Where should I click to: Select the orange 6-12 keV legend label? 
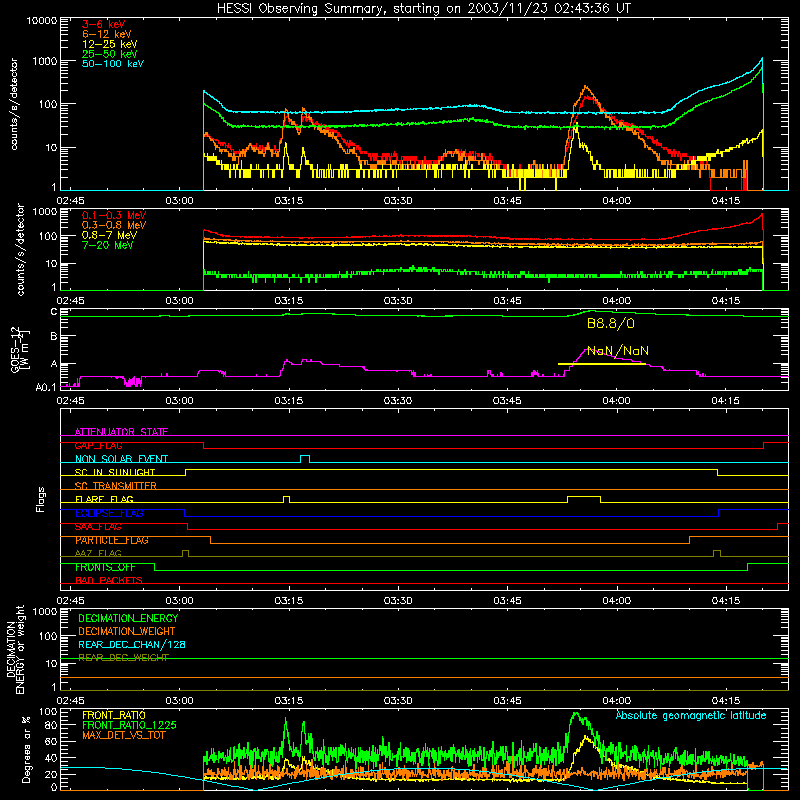pos(107,34)
